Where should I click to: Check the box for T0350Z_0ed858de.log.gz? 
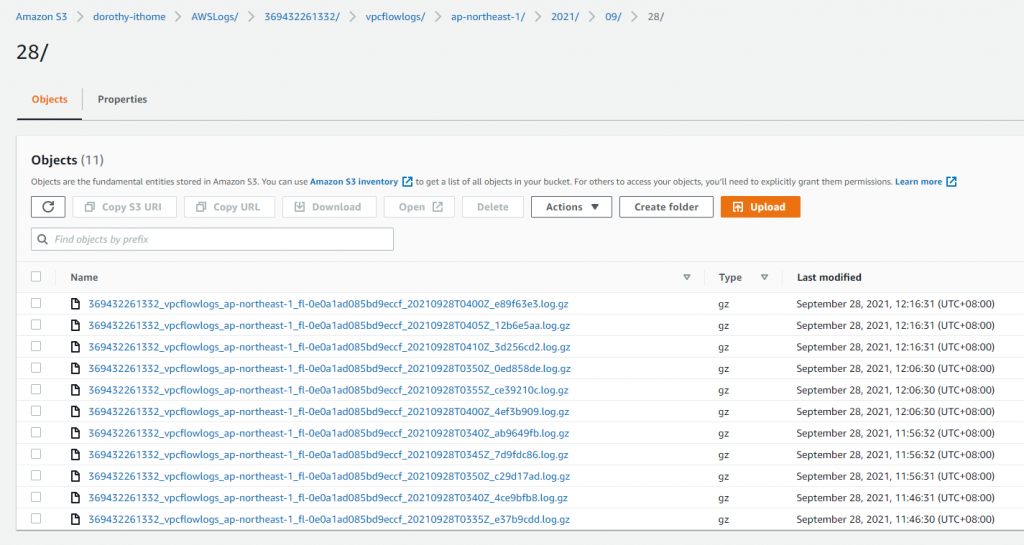[x=36, y=367]
